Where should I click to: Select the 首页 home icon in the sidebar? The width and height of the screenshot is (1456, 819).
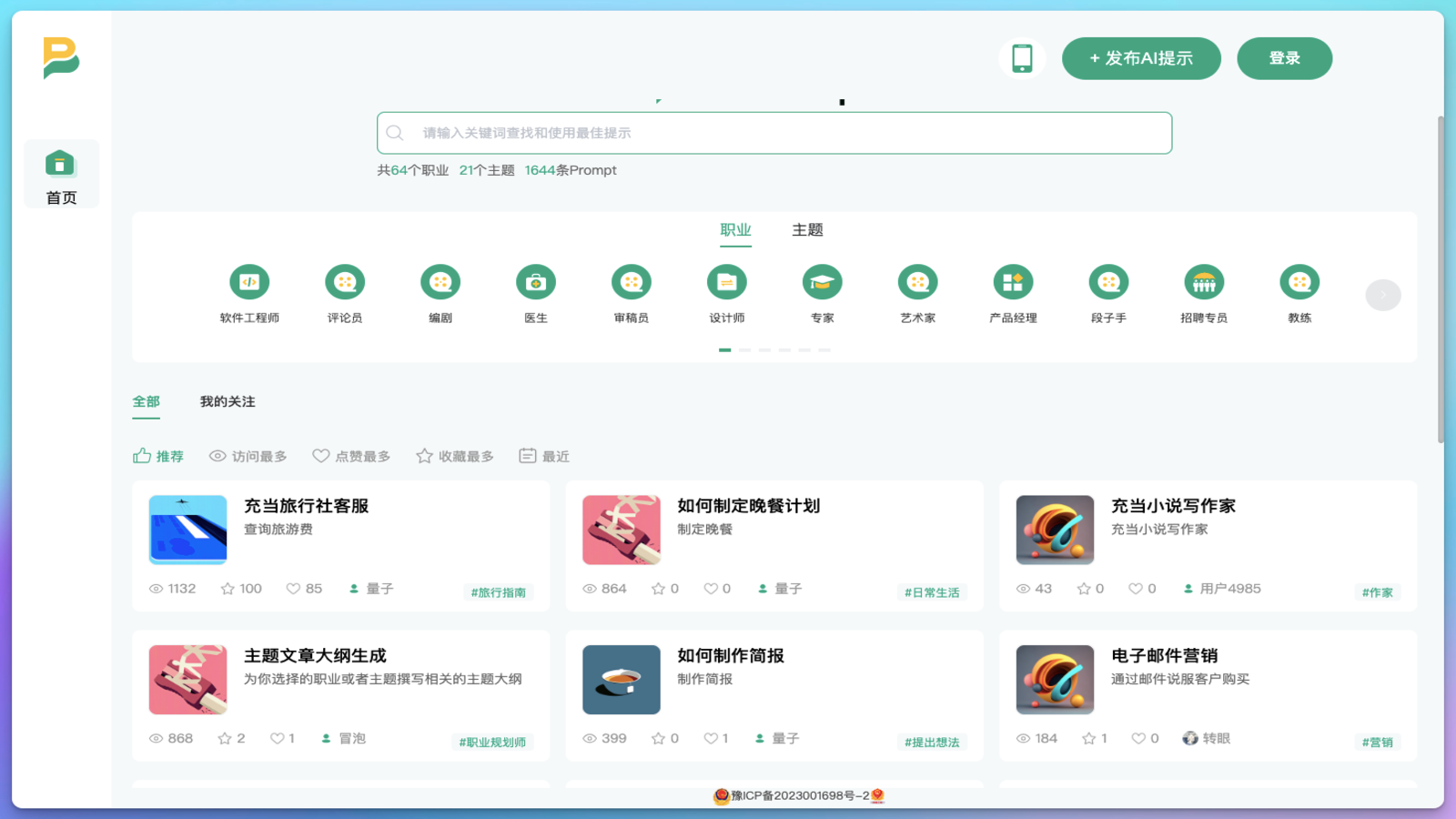point(61,164)
